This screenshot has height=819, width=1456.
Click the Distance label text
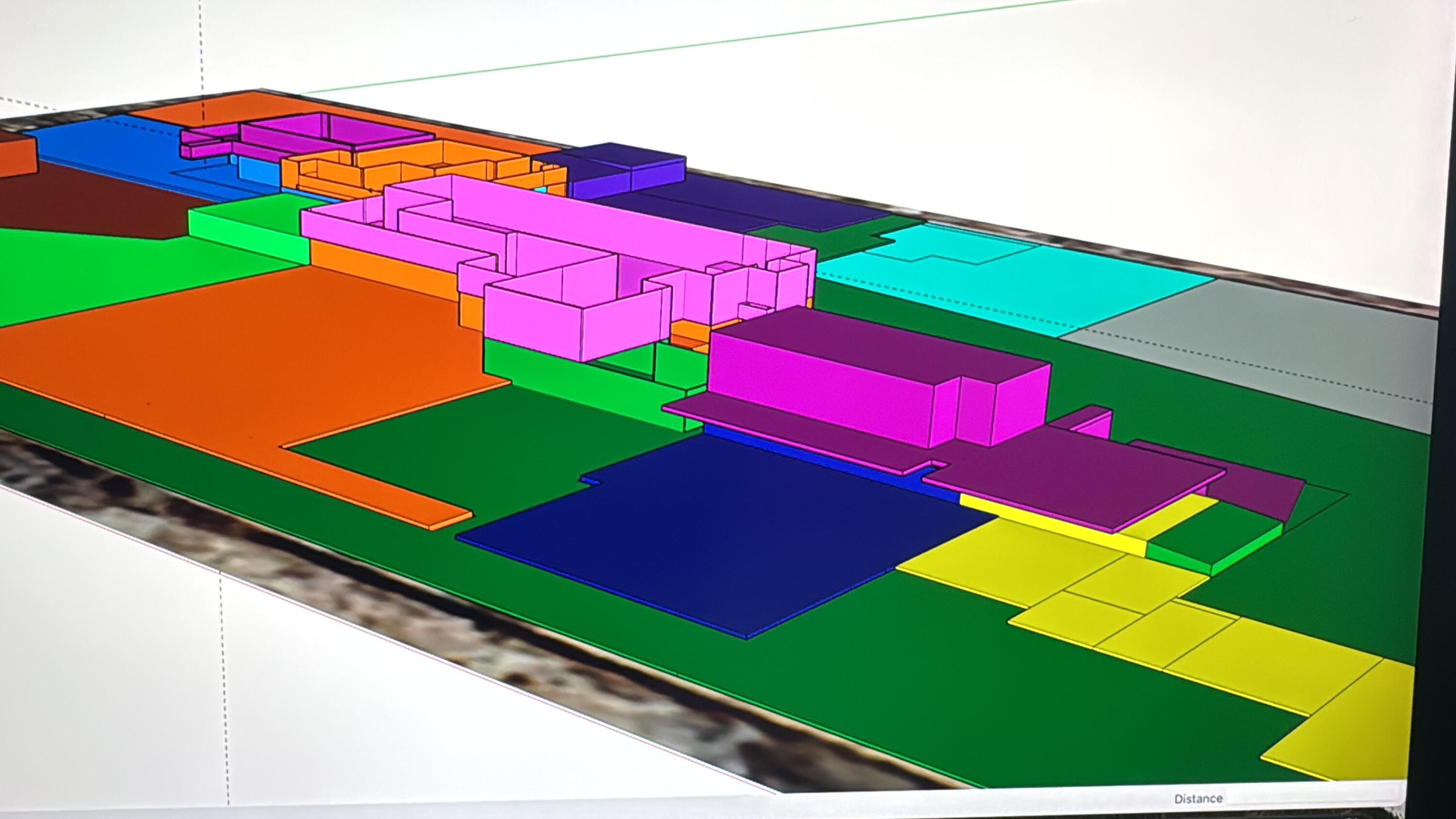[x=1198, y=799]
